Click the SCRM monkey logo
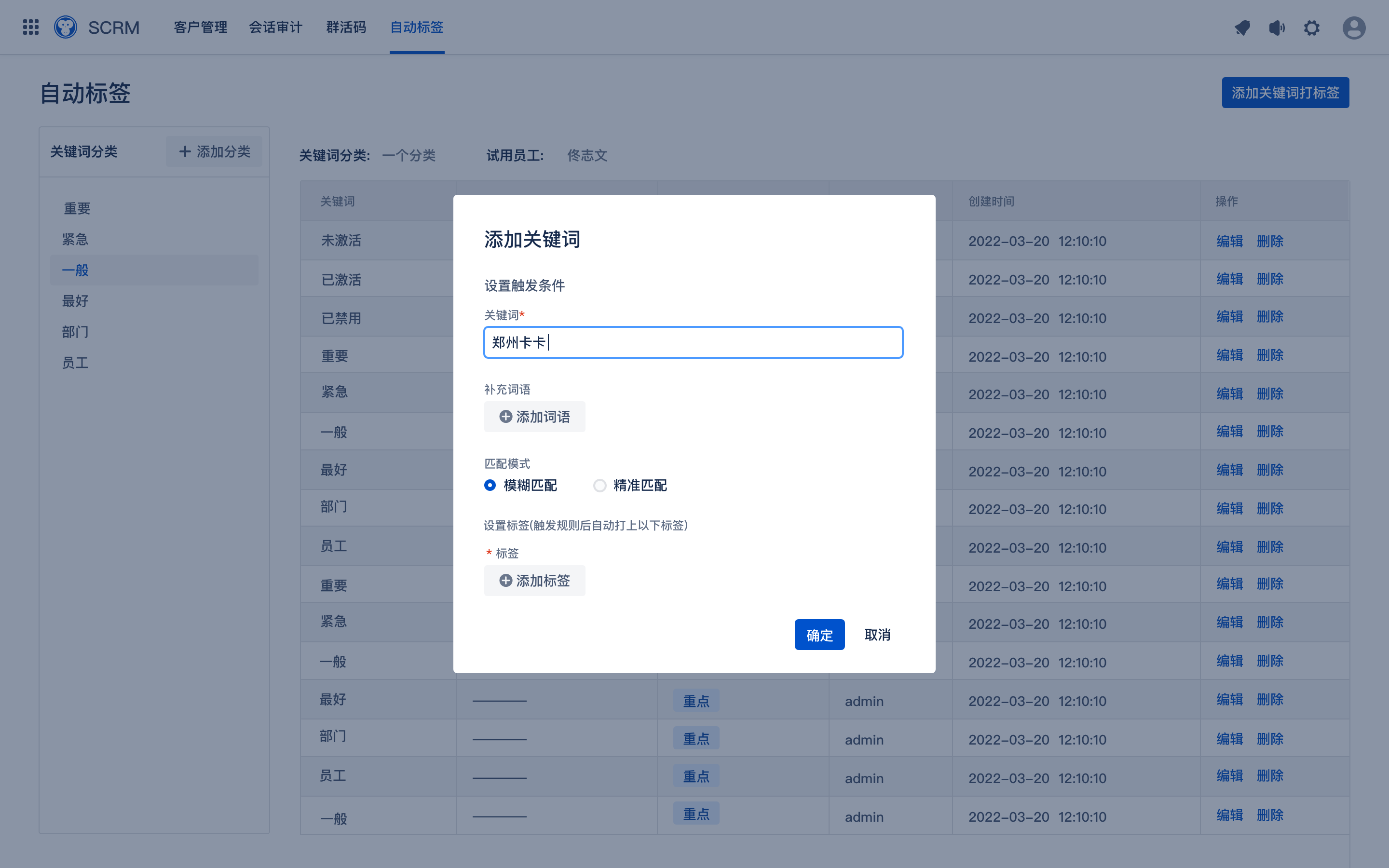The width and height of the screenshot is (1389, 868). pyautogui.click(x=66, y=27)
